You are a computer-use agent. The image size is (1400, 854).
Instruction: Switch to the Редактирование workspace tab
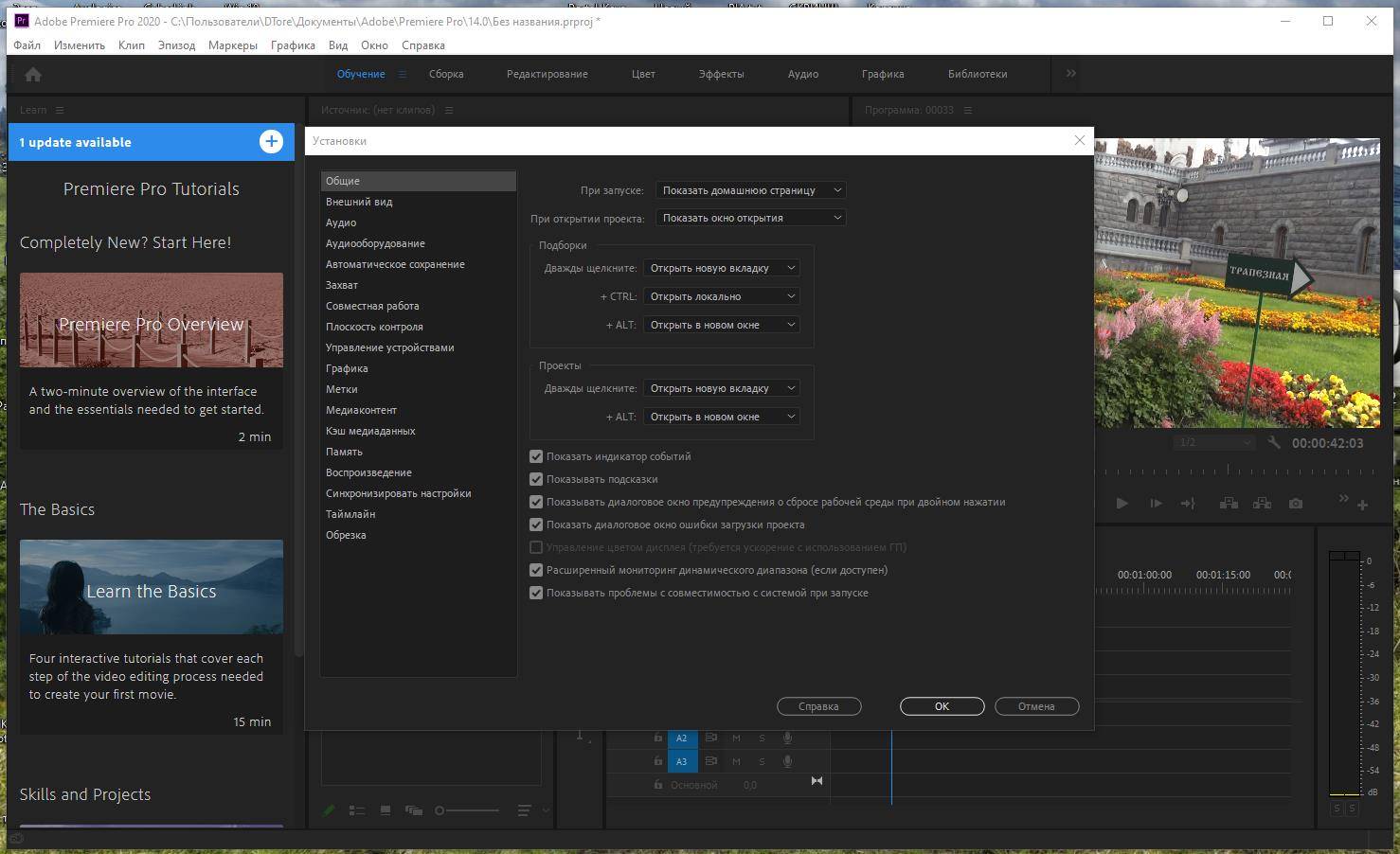[547, 74]
